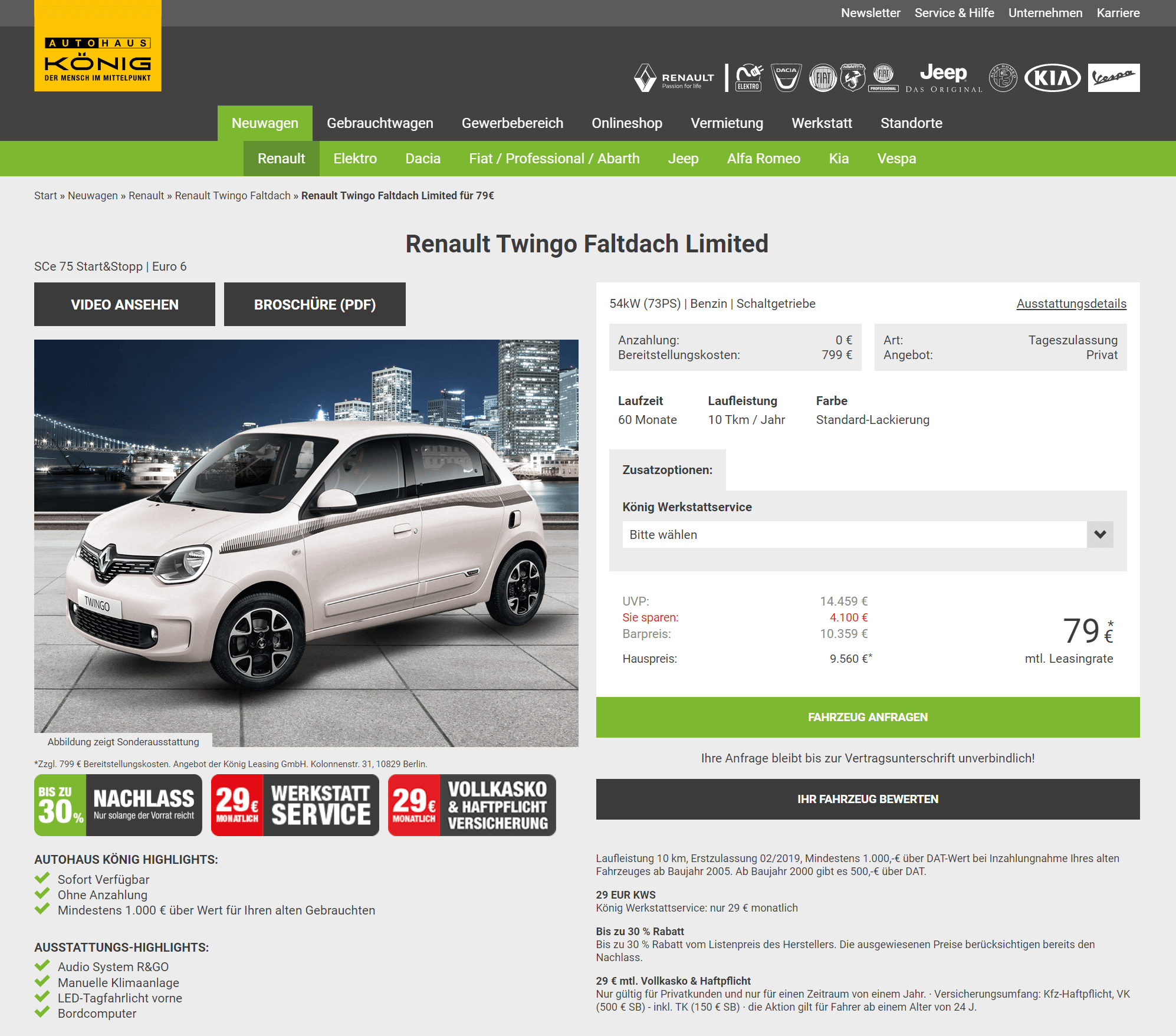Go to Renault Twingo Faltdach breadcrumb

(x=232, y=196)
